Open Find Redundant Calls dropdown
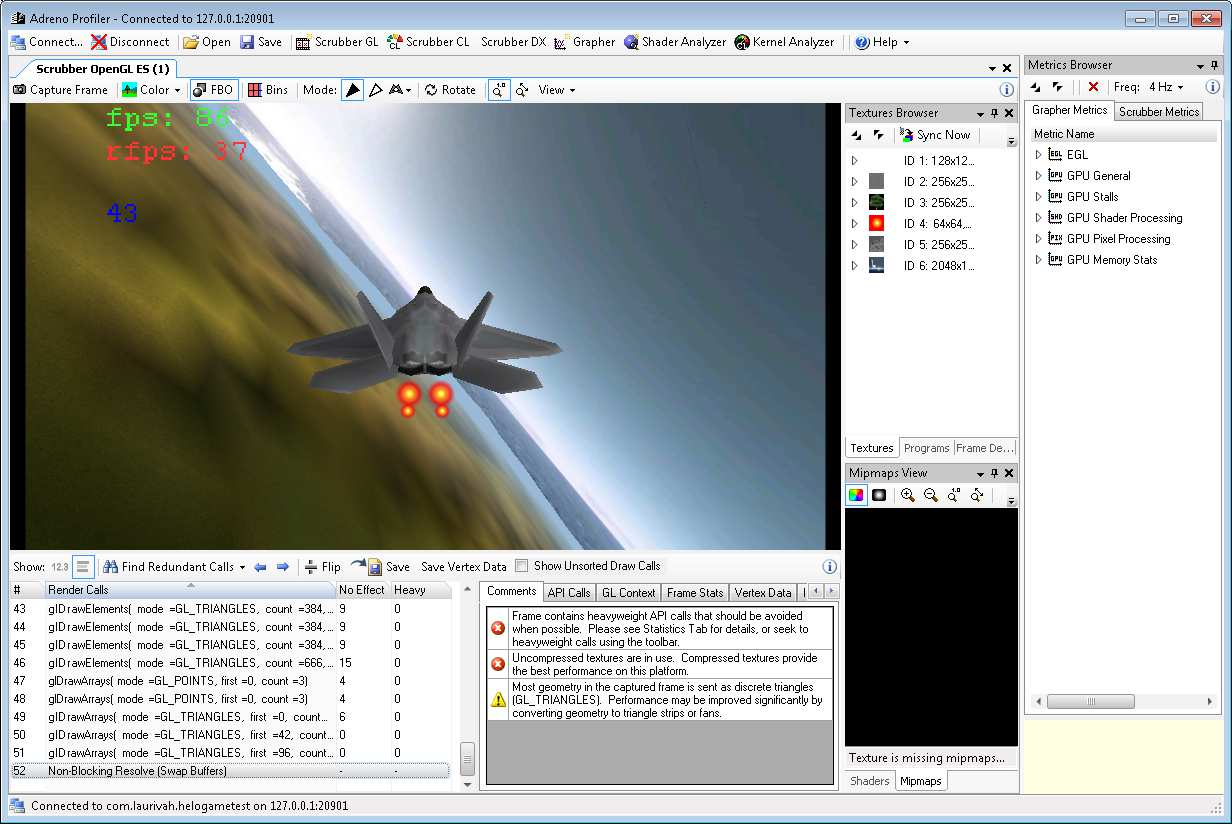 tap(174, 567)
